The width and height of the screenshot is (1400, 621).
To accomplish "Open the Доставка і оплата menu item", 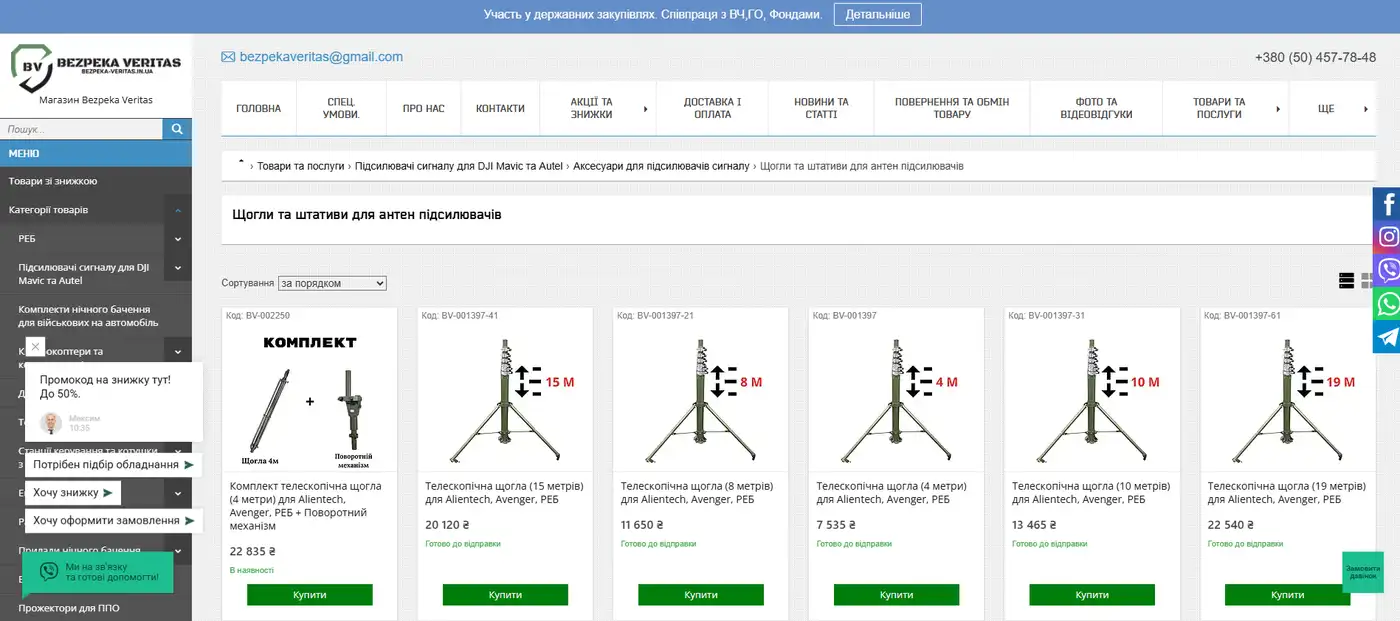I will (x=712, y=108).
